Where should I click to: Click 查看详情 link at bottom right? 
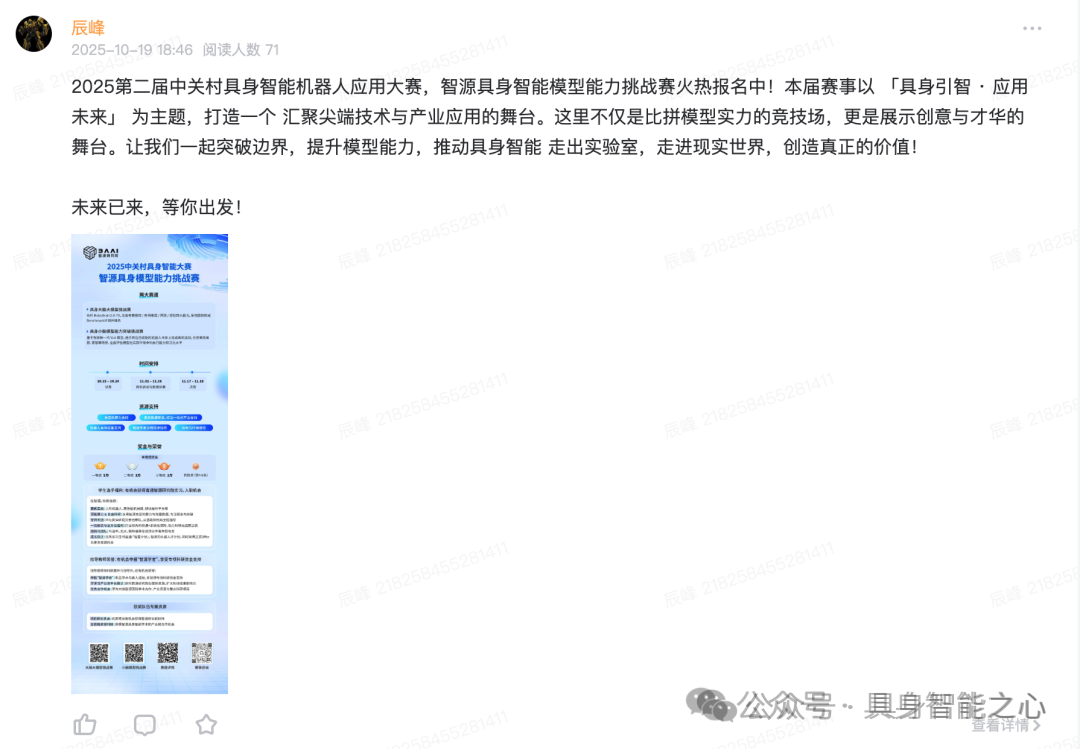click(1005, 725)
